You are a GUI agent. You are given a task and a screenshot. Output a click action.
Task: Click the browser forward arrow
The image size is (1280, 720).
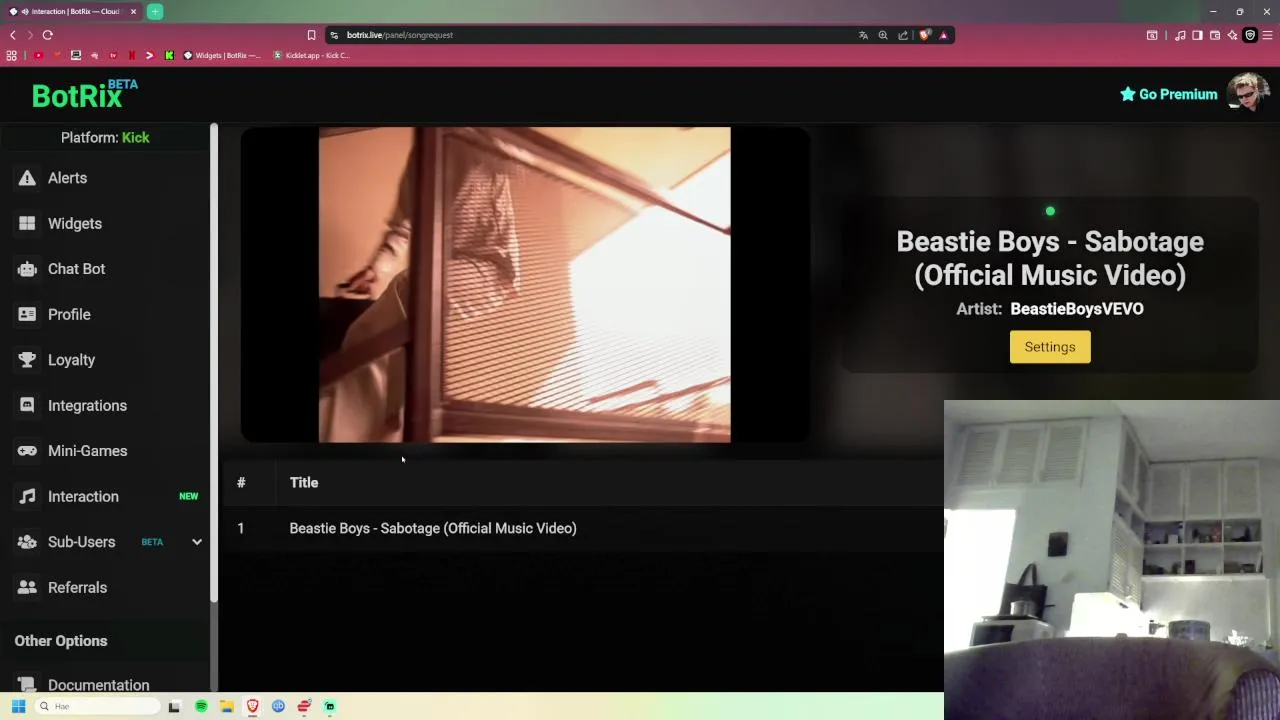(30, 35)
